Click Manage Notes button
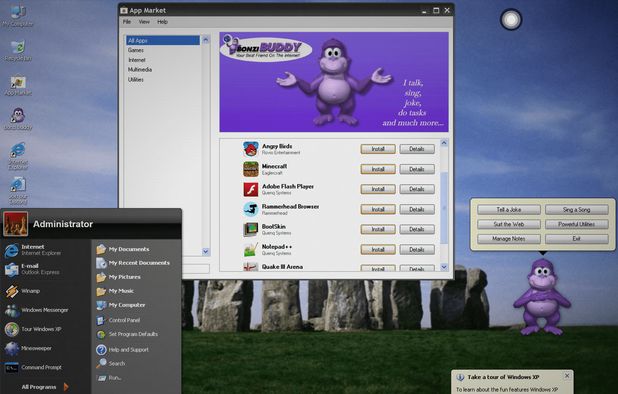618x394 pixels. [509, 239]
